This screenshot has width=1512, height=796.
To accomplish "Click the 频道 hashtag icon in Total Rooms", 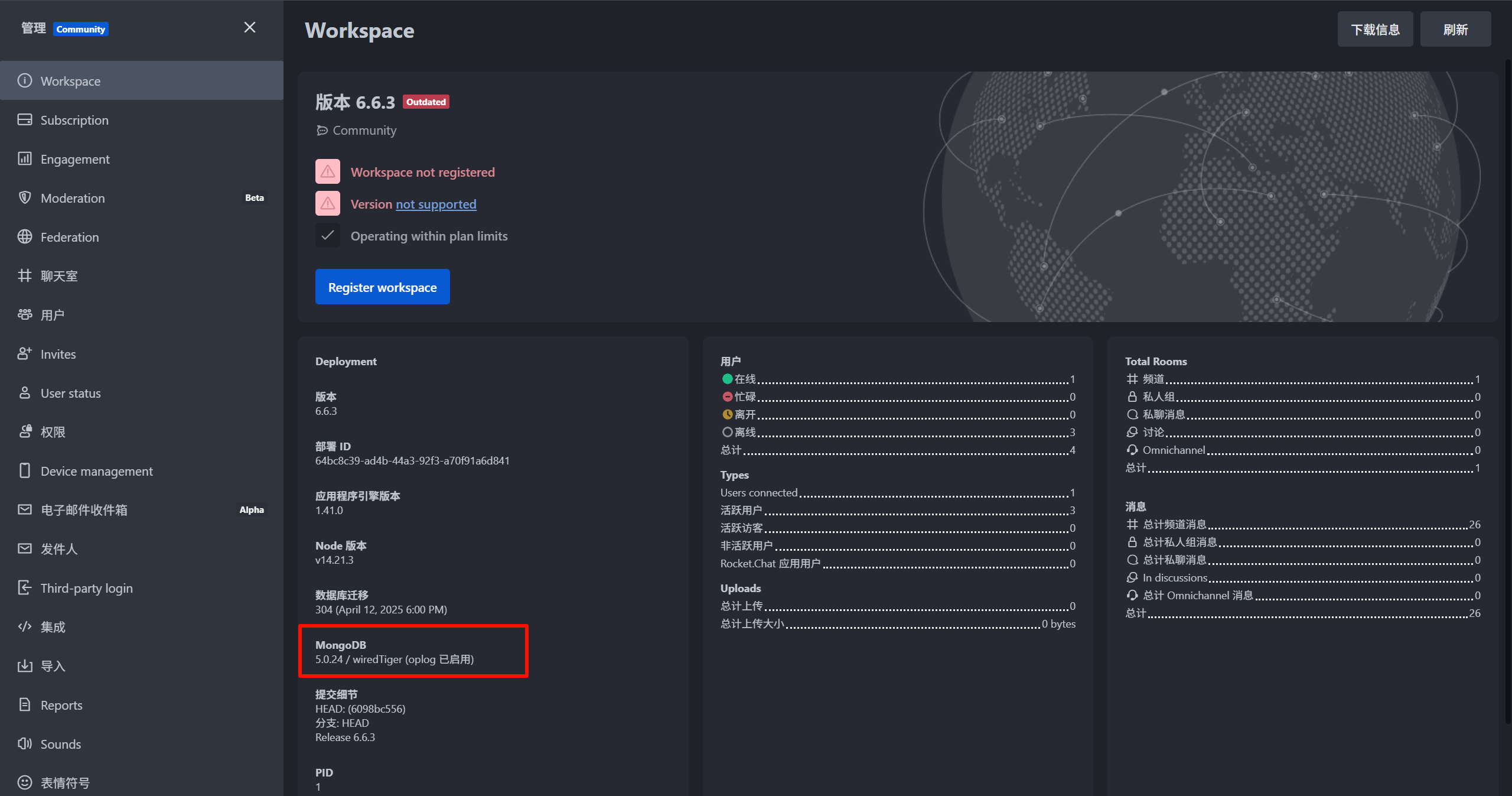I will point(1132,379).
